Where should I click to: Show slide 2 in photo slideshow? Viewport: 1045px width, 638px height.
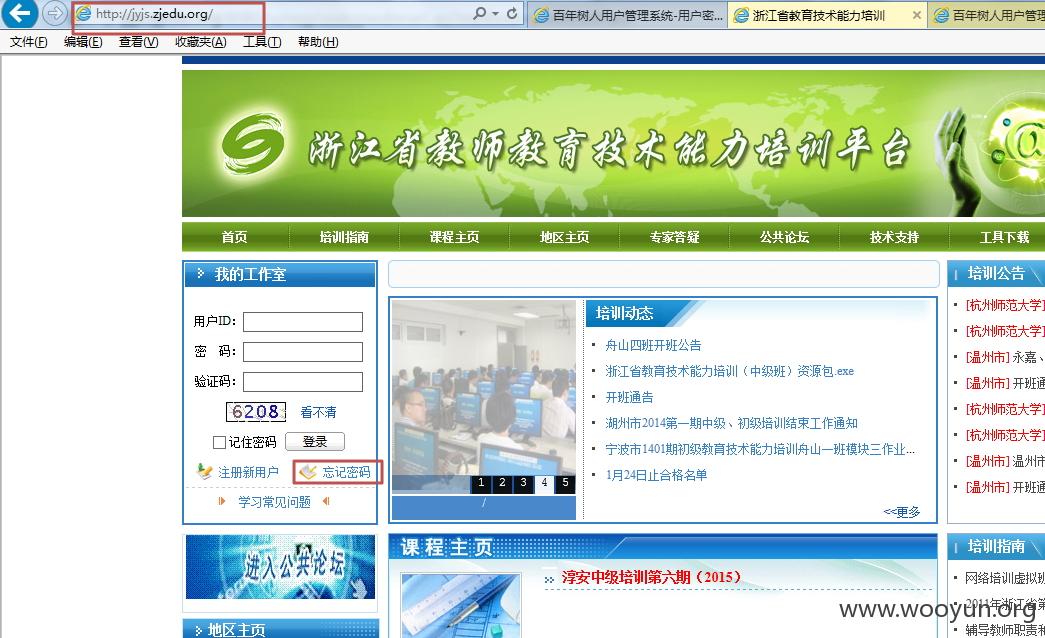(x=503, y=483)
